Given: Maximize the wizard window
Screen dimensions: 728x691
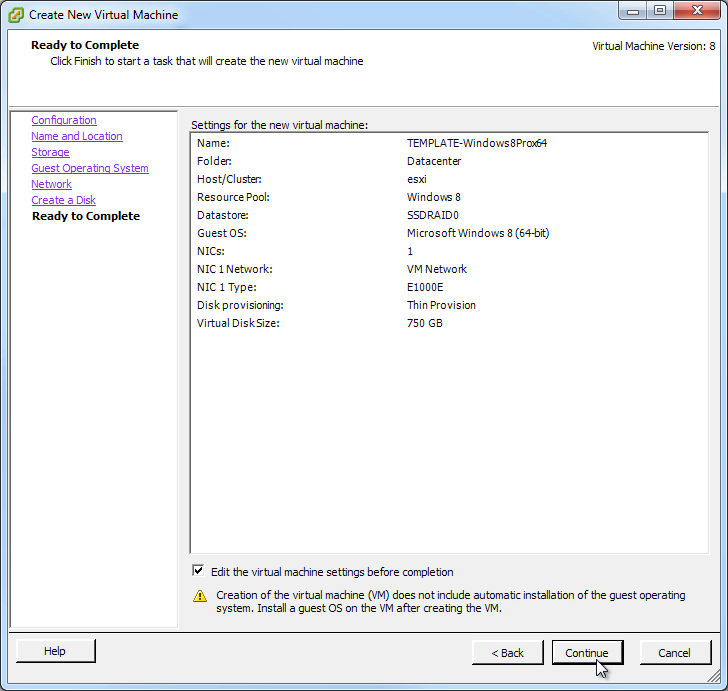Looking at the screenshot, I should pyautogui.click(x=660, y=11).
